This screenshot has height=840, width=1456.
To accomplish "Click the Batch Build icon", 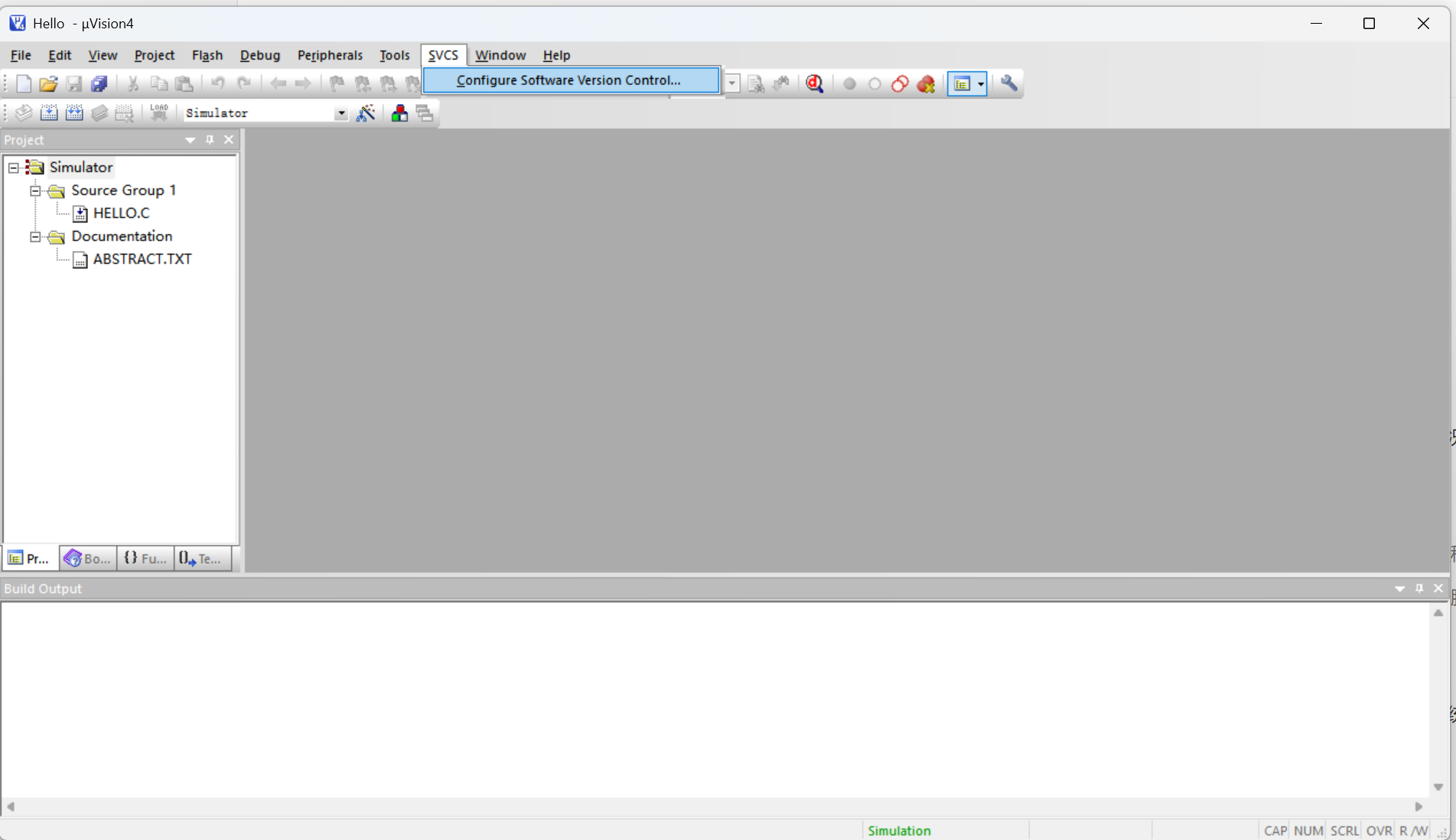I will (99, 113).
